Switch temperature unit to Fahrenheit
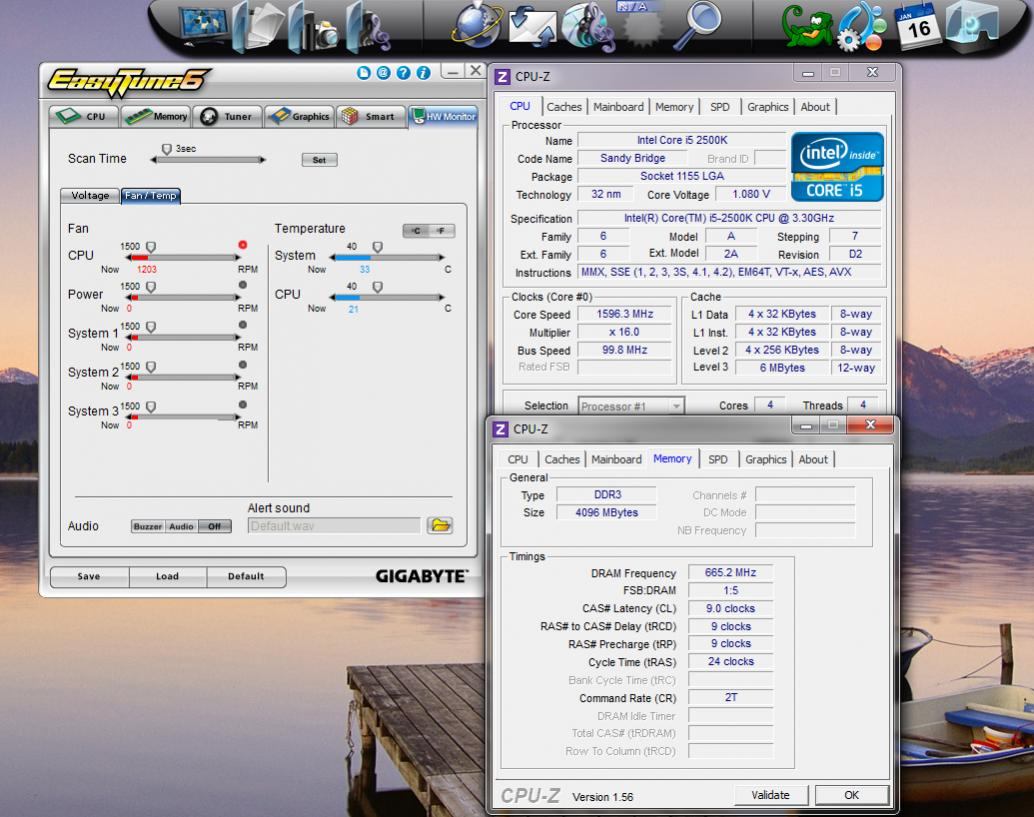 [x=442, y=231]
